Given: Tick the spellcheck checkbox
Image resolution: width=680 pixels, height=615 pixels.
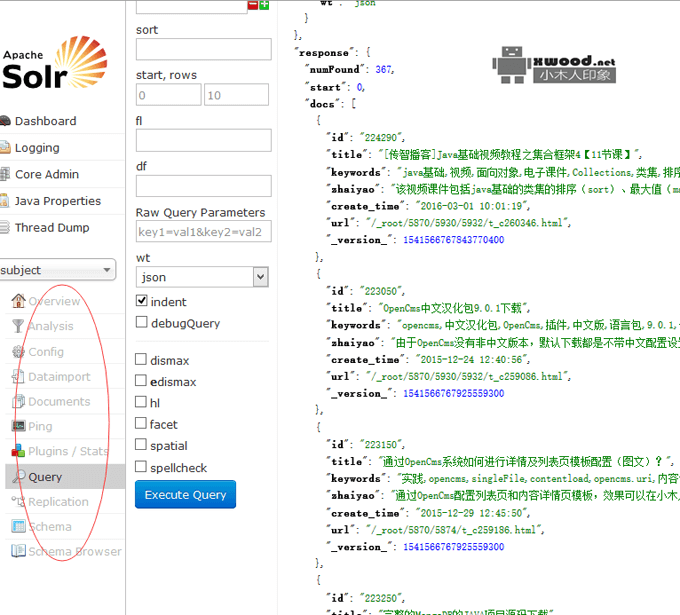Looking at the screenshot, I should pos(142,467).
